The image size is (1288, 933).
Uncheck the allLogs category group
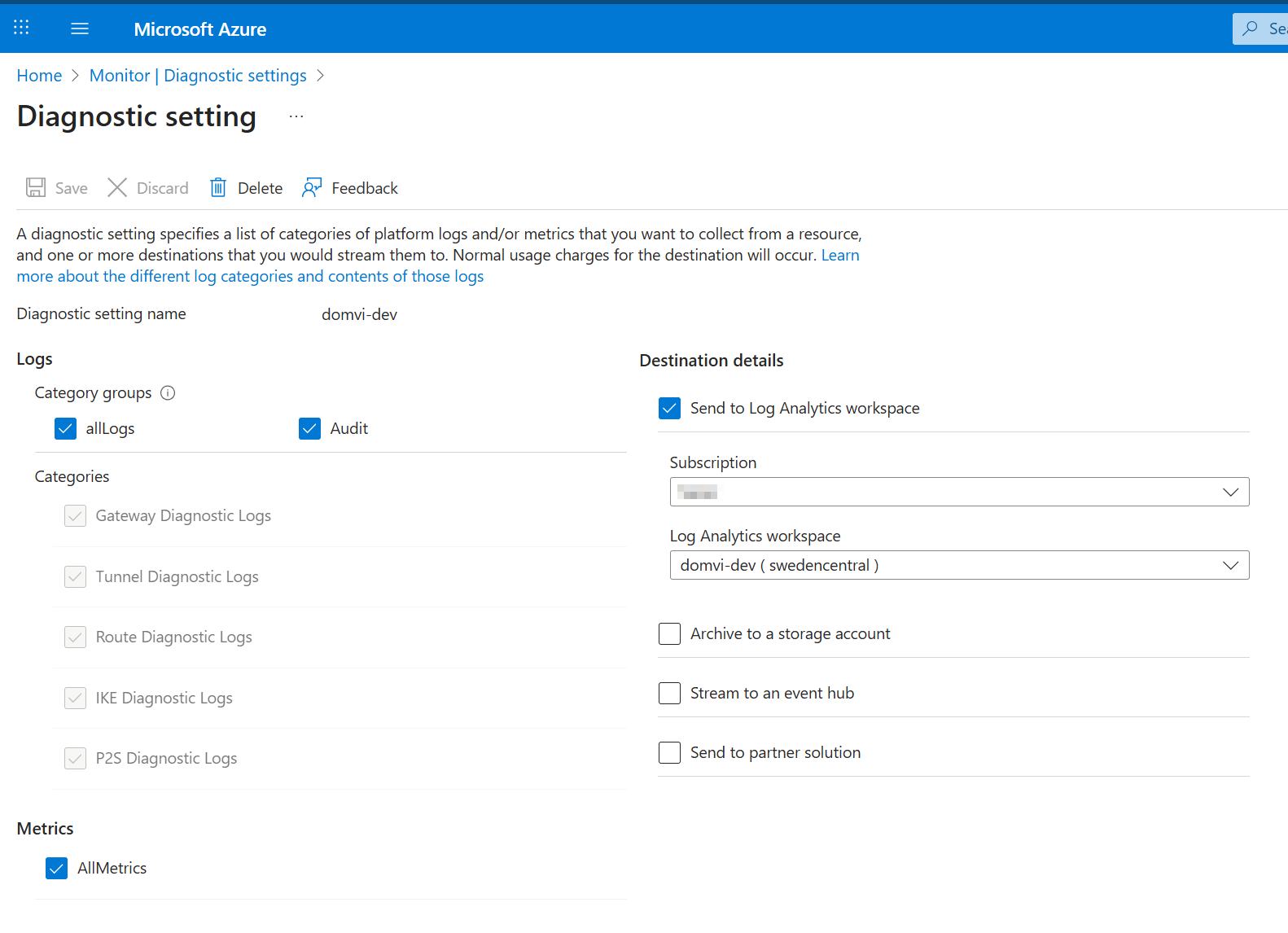pos(65,428)
